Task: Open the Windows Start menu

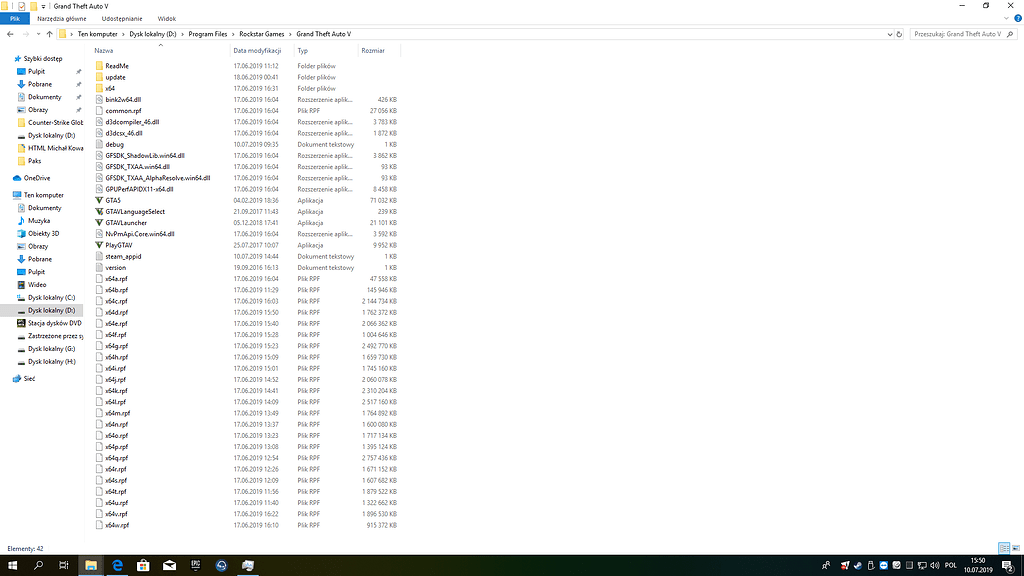Action: tap(12, 566)
